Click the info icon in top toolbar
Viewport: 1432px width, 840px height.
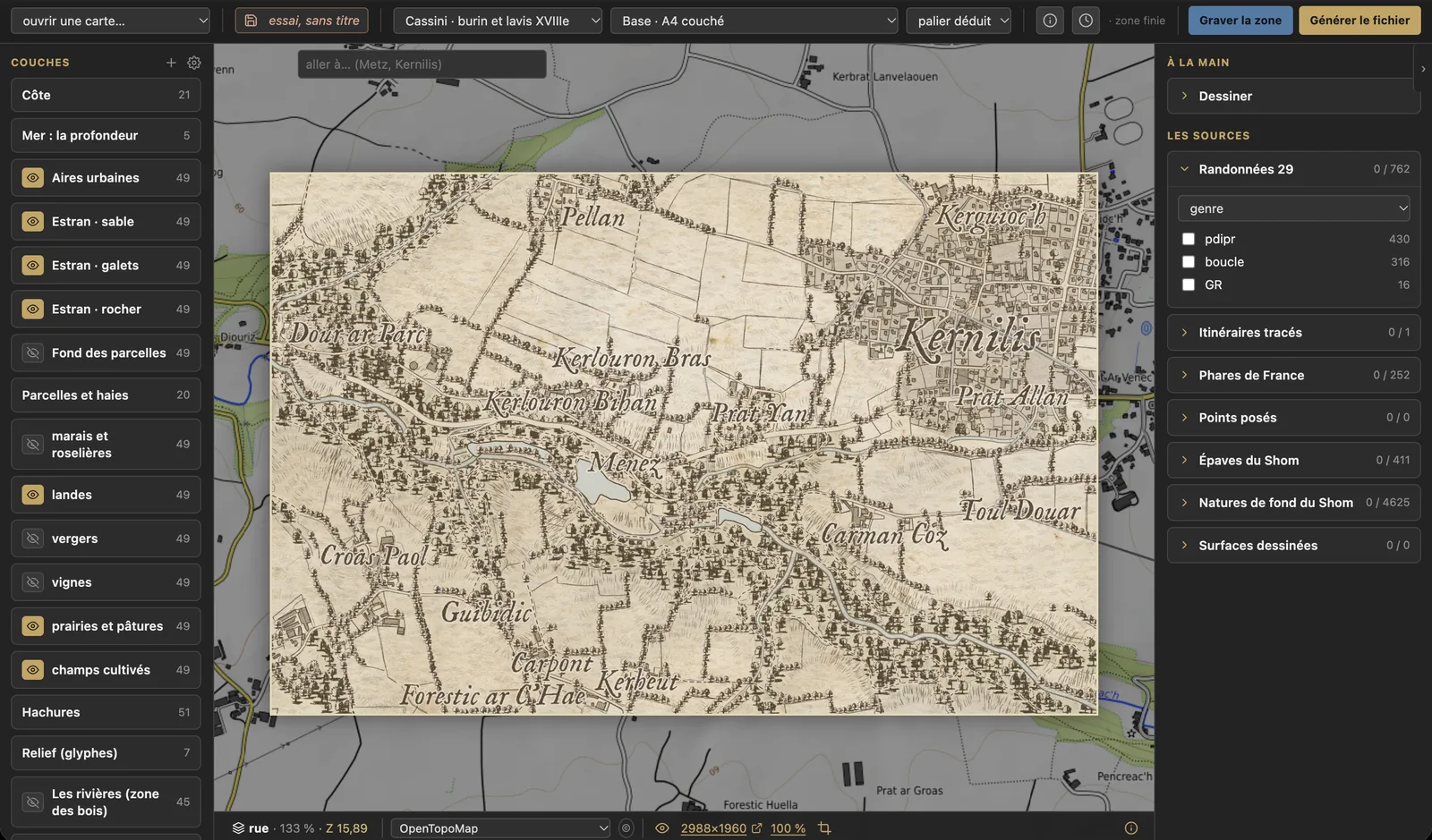[1050, 21]
